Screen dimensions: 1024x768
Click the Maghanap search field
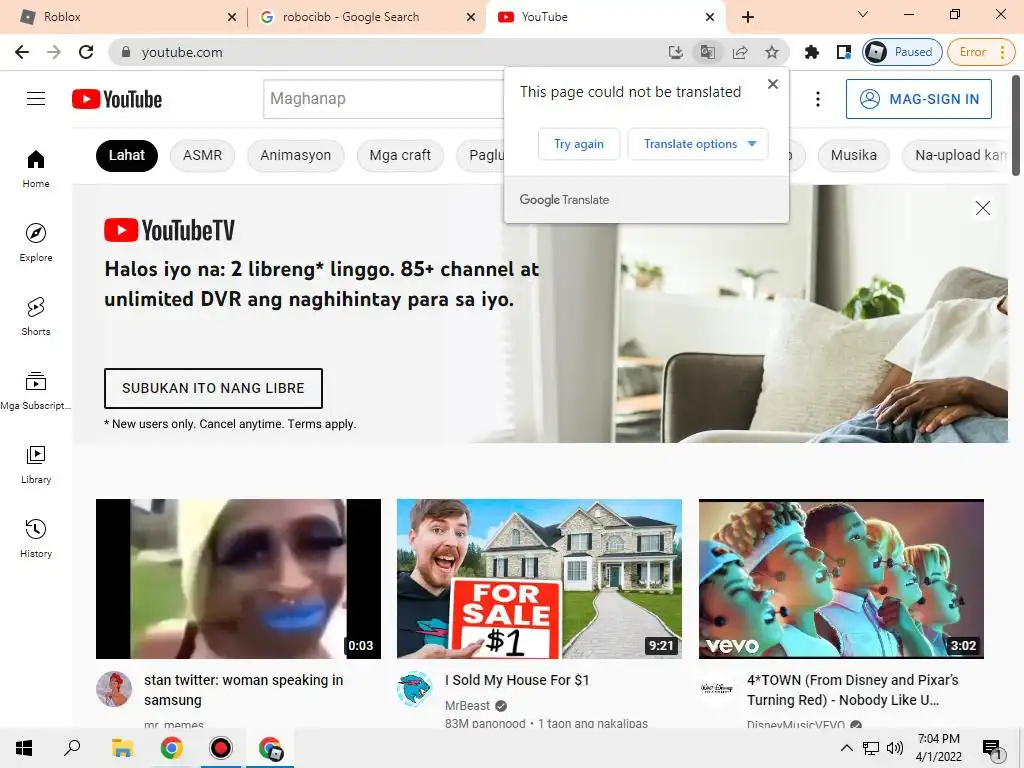pos(384,99)
